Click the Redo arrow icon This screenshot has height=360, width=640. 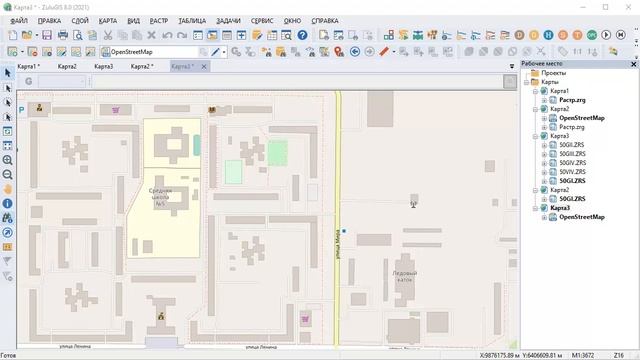click(x=182, y=35)
